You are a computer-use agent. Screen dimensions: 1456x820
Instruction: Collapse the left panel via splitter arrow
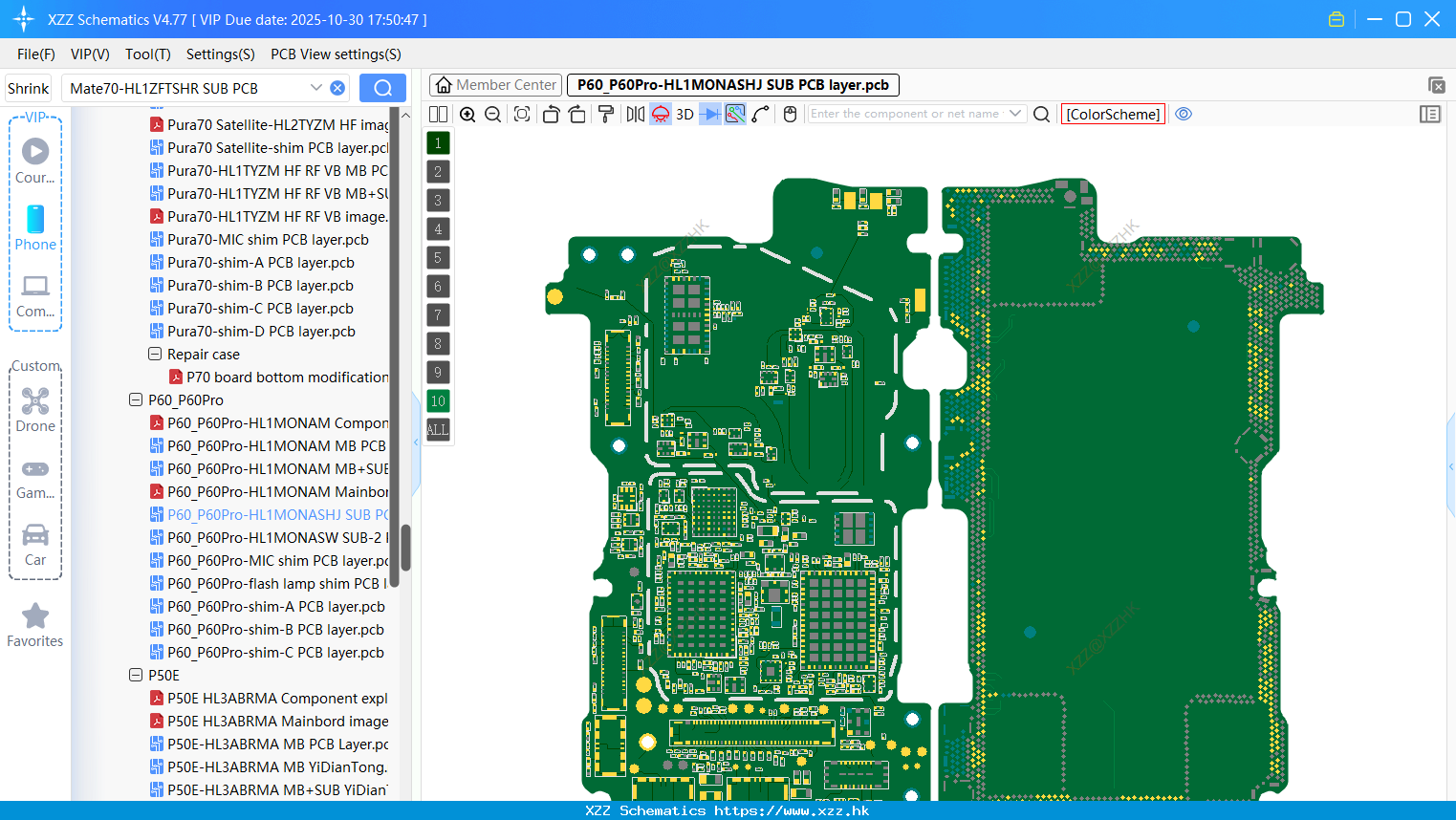pyautogui.click(x=416, y=442)
